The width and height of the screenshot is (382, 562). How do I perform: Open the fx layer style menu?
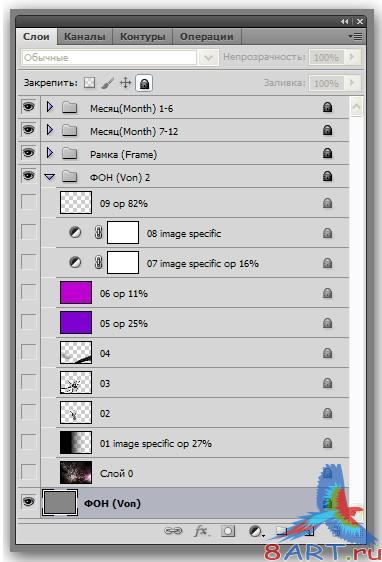201,531
